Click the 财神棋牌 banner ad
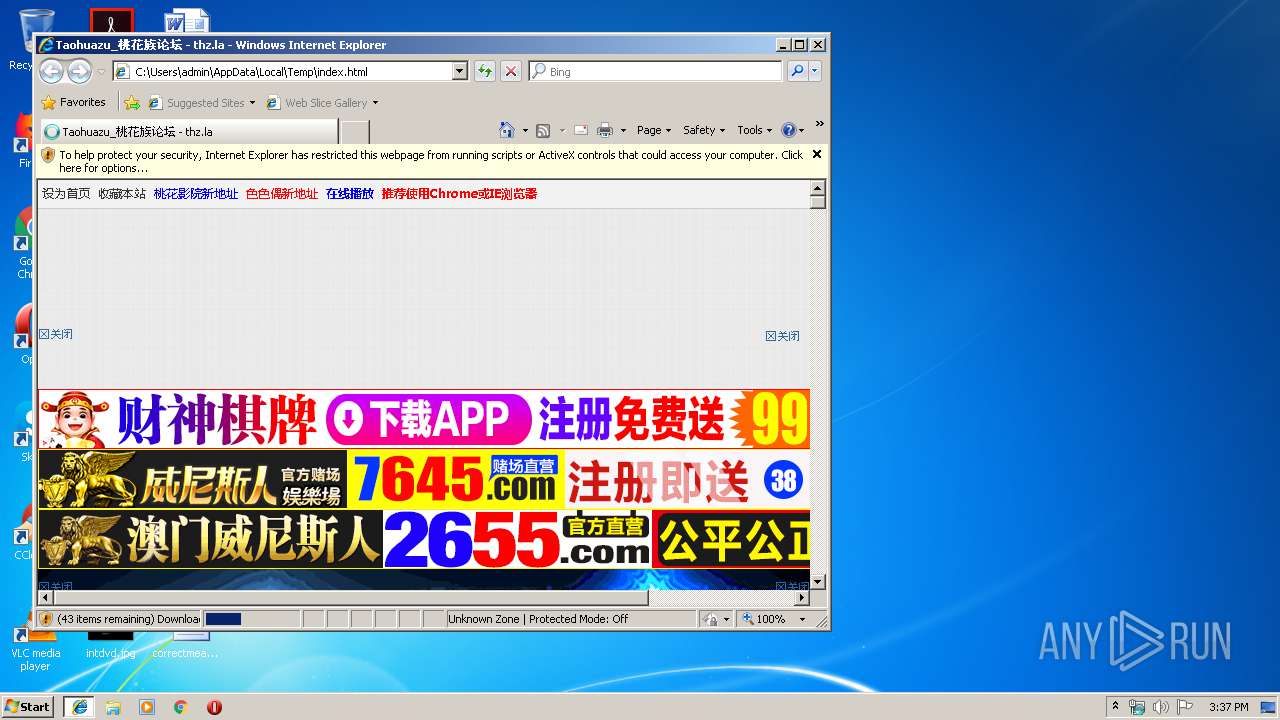Image resolution: width=1280 pixels, height=720 pixels. click(x=424, y=419)
